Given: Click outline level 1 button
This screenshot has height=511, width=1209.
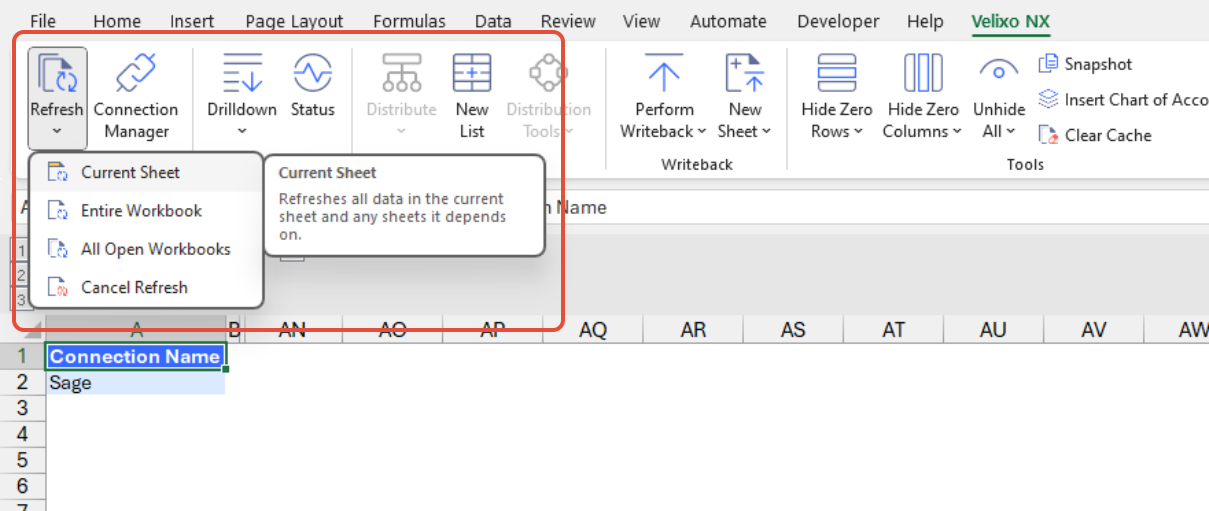Looking at the screenshot, I should pos(19,250).
